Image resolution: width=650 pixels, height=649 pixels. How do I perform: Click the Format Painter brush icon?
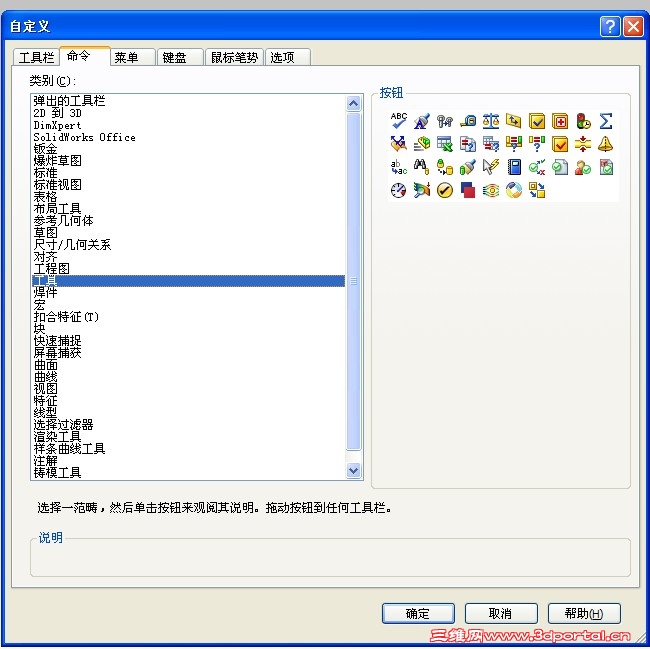[422, 121]
